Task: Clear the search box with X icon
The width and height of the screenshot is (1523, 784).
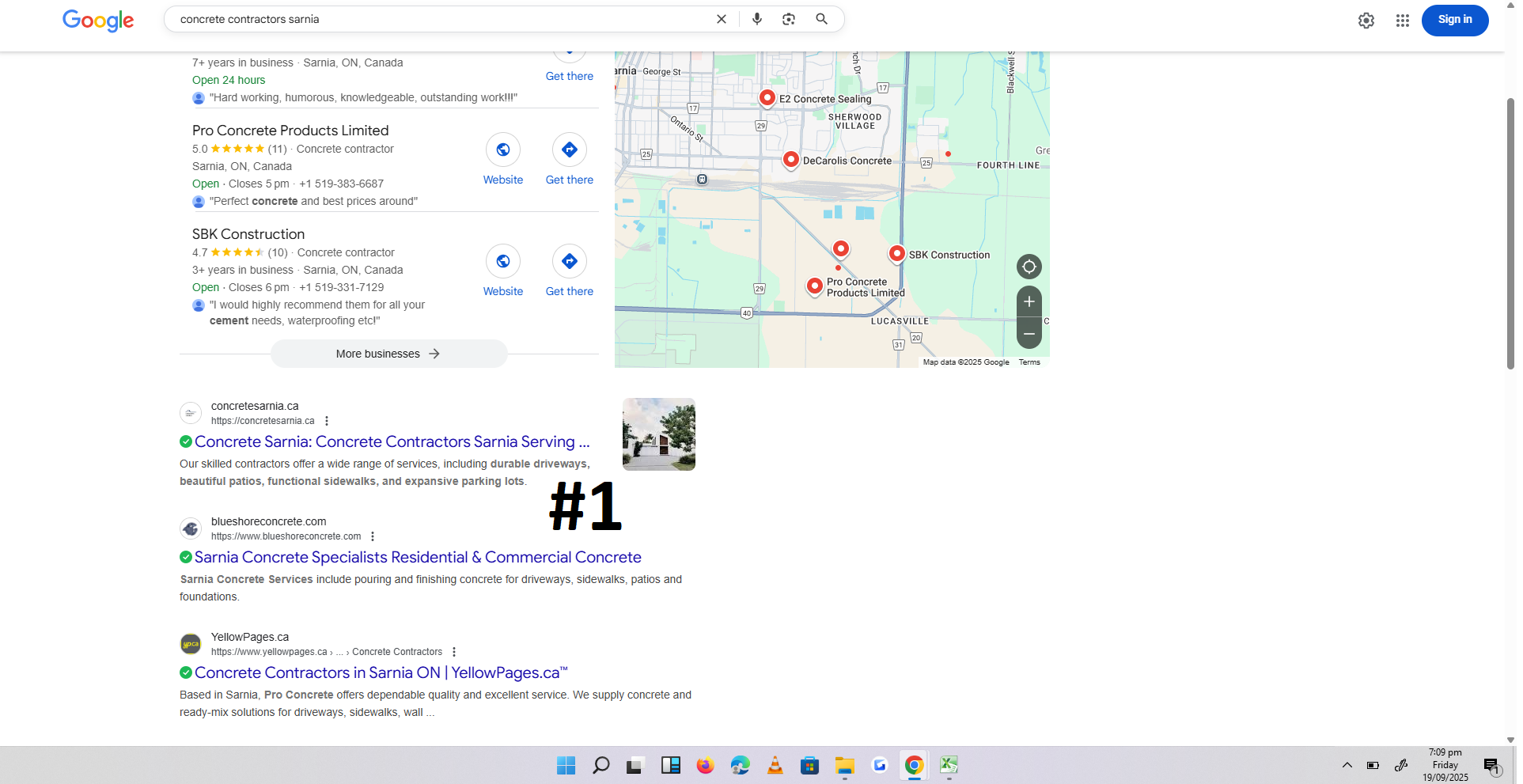Action: pos(722,19)
